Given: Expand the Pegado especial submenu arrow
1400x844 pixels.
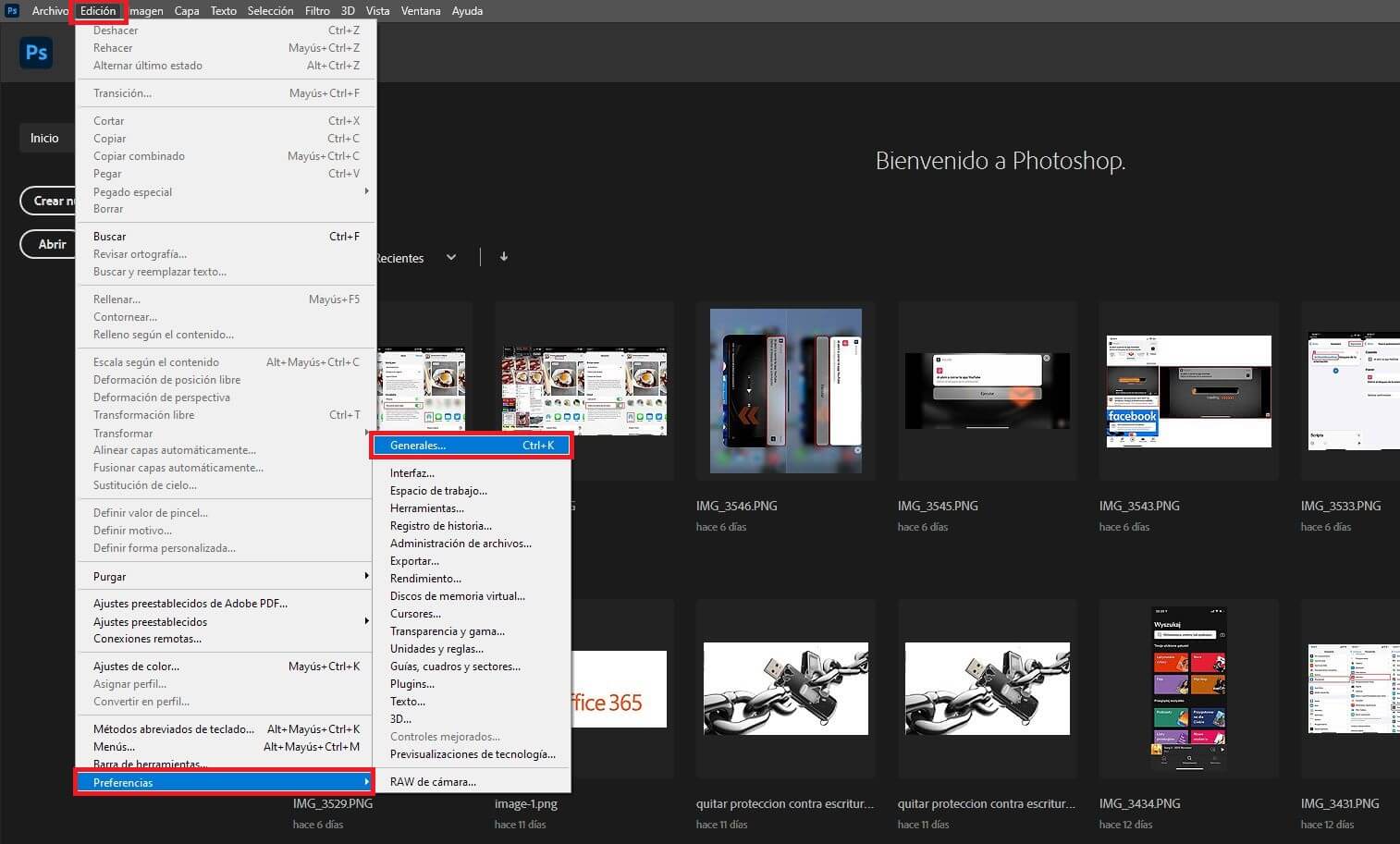Looking at the screenshot, I should tap(366, 191).
